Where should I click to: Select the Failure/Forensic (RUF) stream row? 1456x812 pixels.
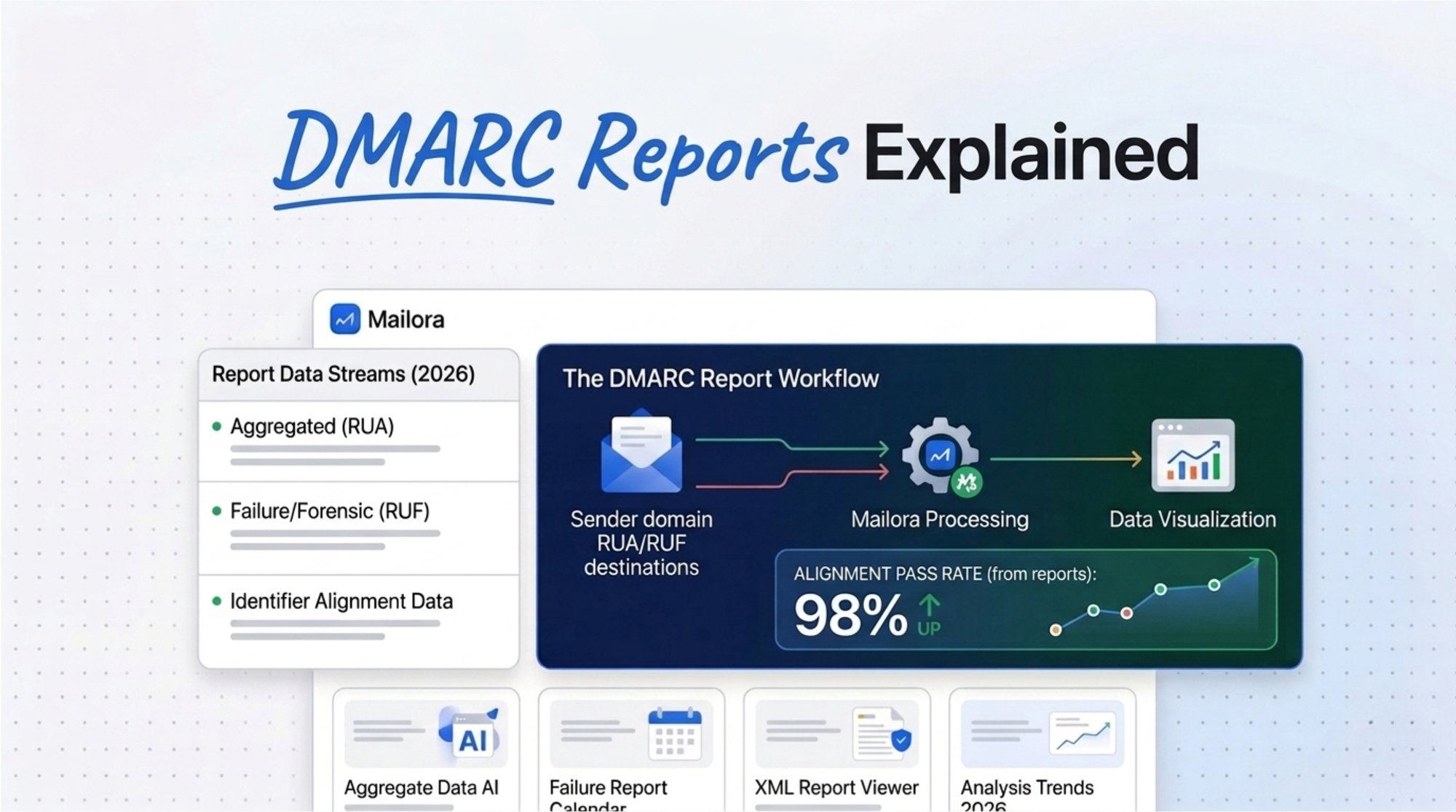[x=359, y=528]
